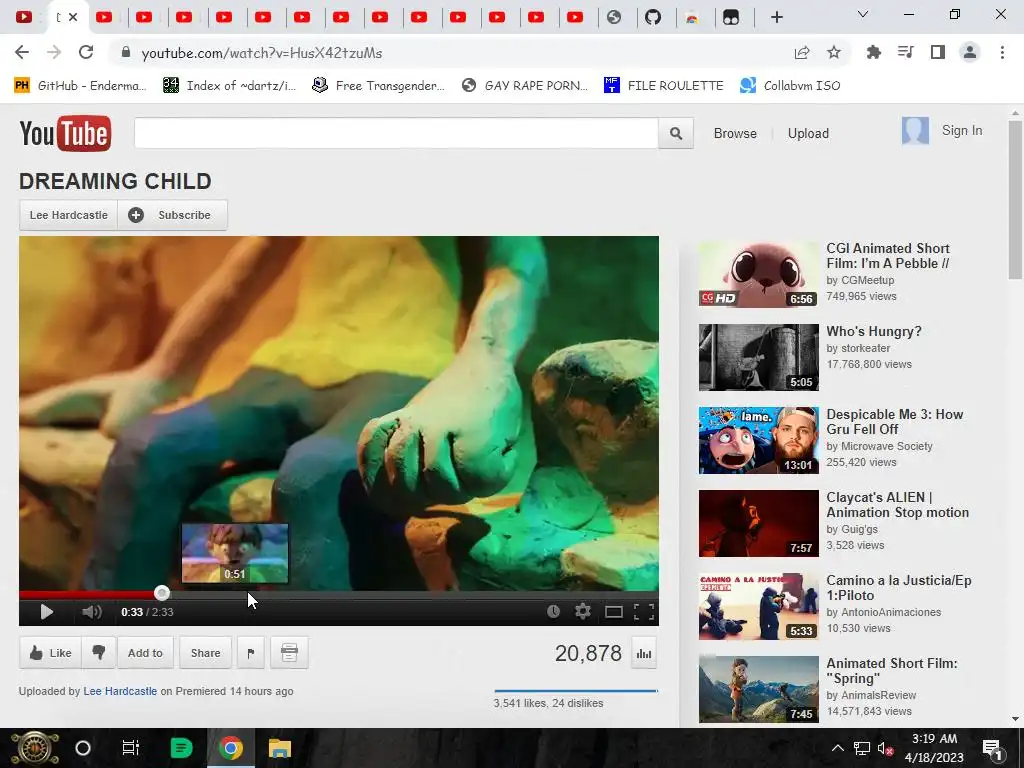Image resolution: width=1024 pixels, height=768 pixels.
Task: Open Claycat's ALIEN video title
Action: pos(897,505)
